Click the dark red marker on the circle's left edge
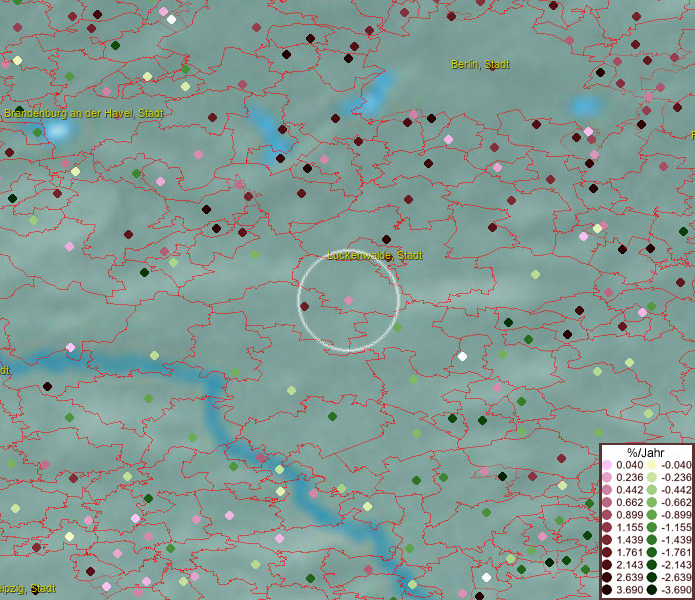 pyautogui.click(x=305, y=306)
